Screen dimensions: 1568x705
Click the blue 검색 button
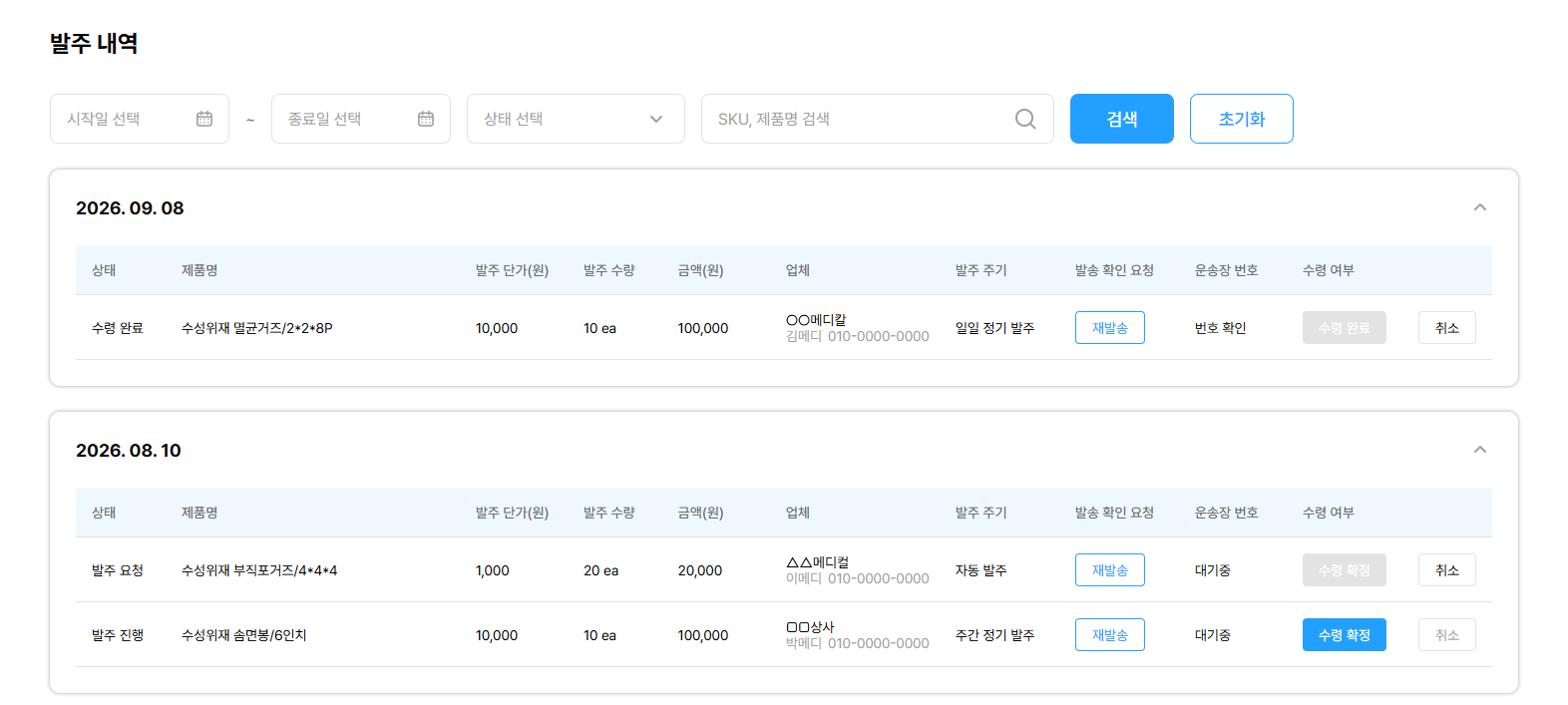point(1122,119)
